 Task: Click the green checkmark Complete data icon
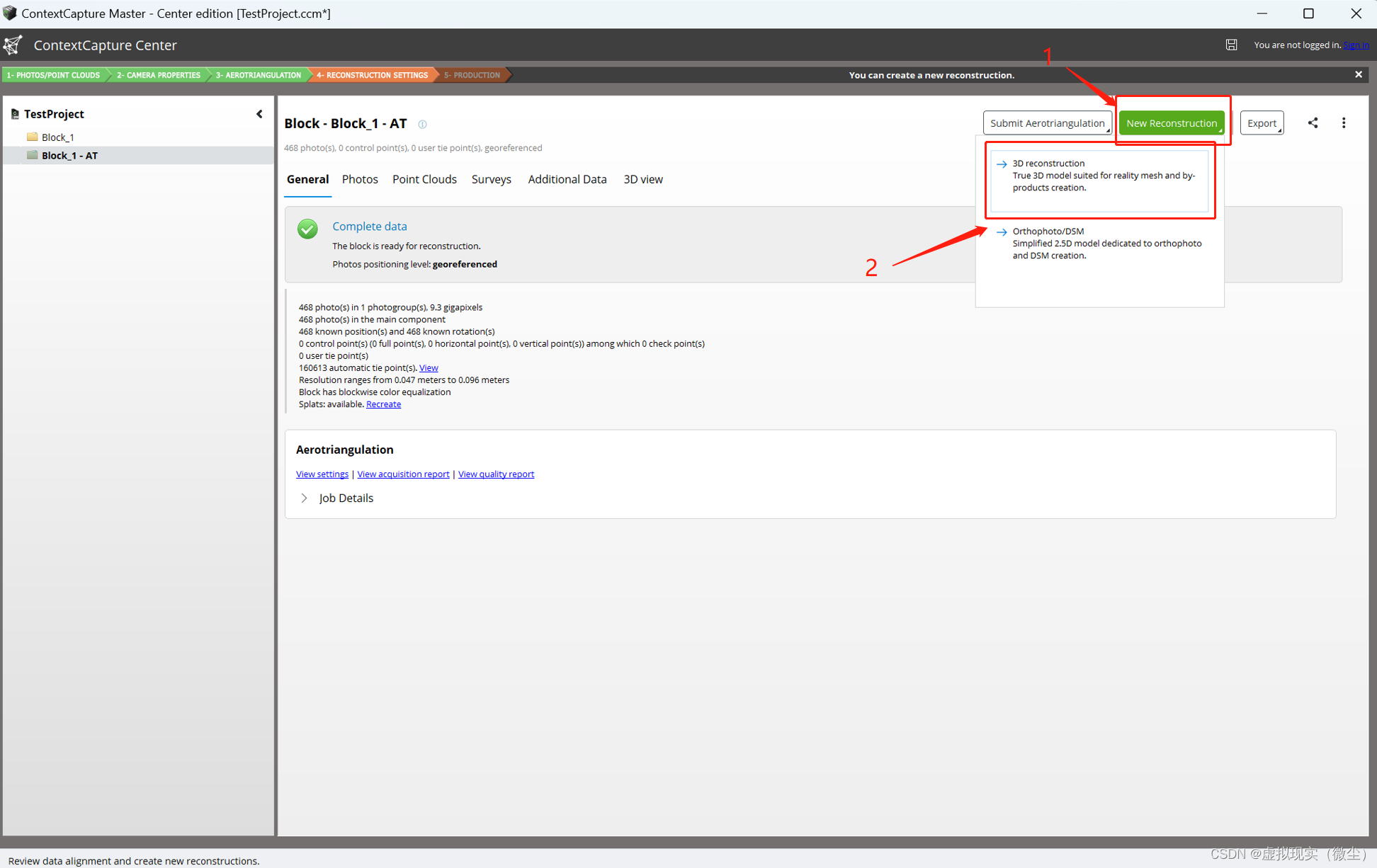point(307,229)
